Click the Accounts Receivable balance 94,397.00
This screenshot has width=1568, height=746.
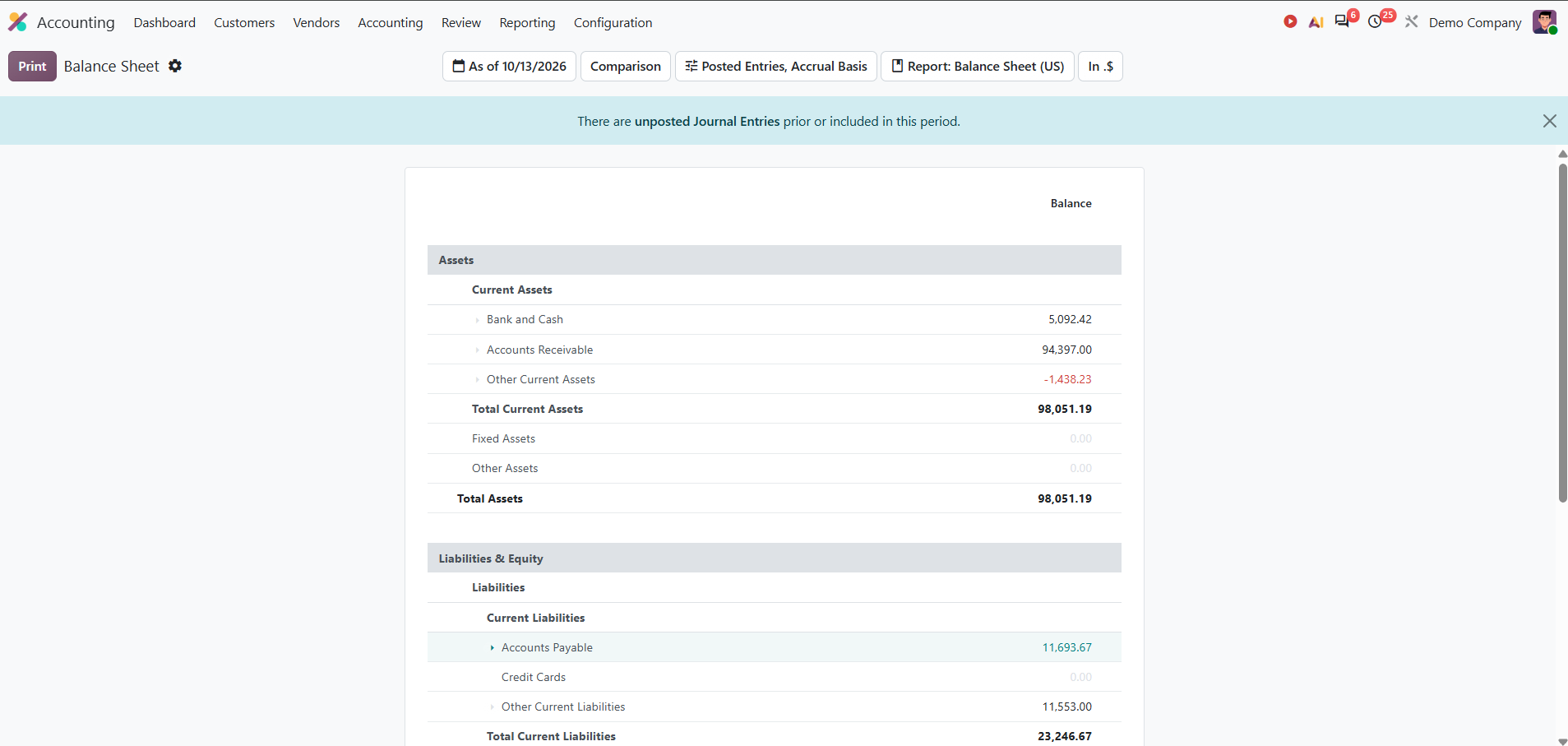[1066, 350]
